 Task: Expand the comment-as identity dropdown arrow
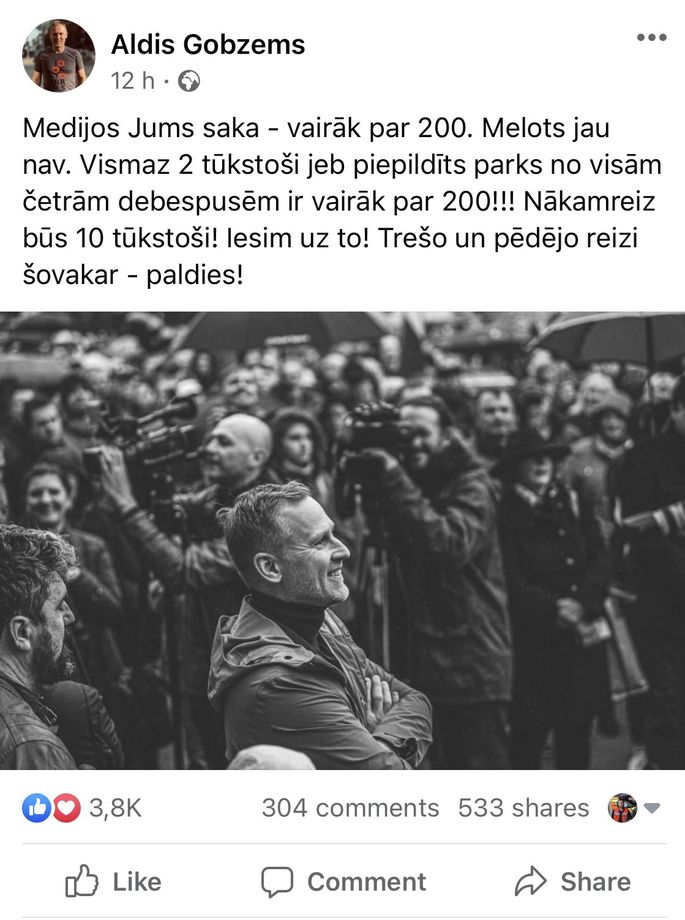click(x=652, y=809)
